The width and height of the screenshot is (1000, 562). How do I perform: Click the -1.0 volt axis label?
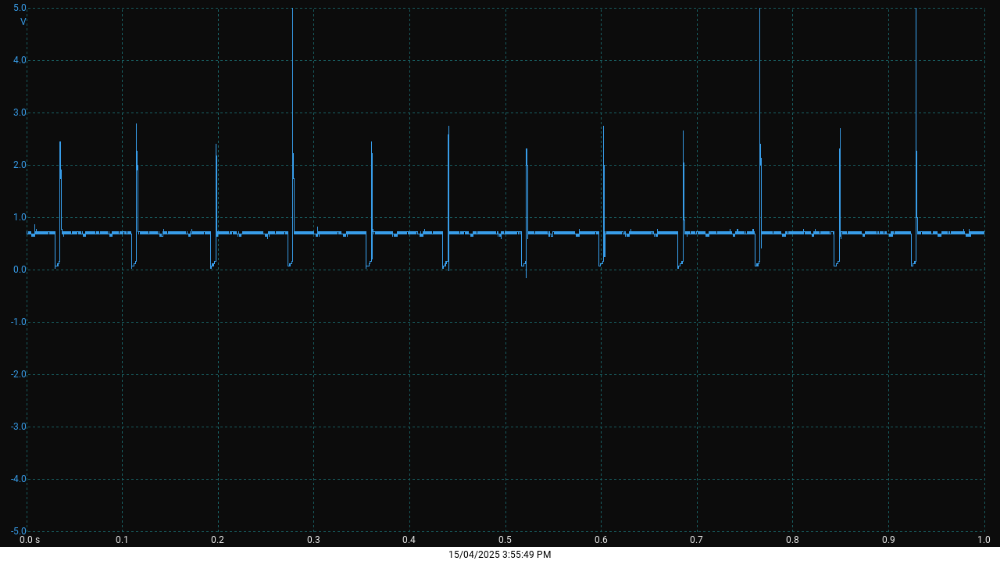[x=19, y=322]
